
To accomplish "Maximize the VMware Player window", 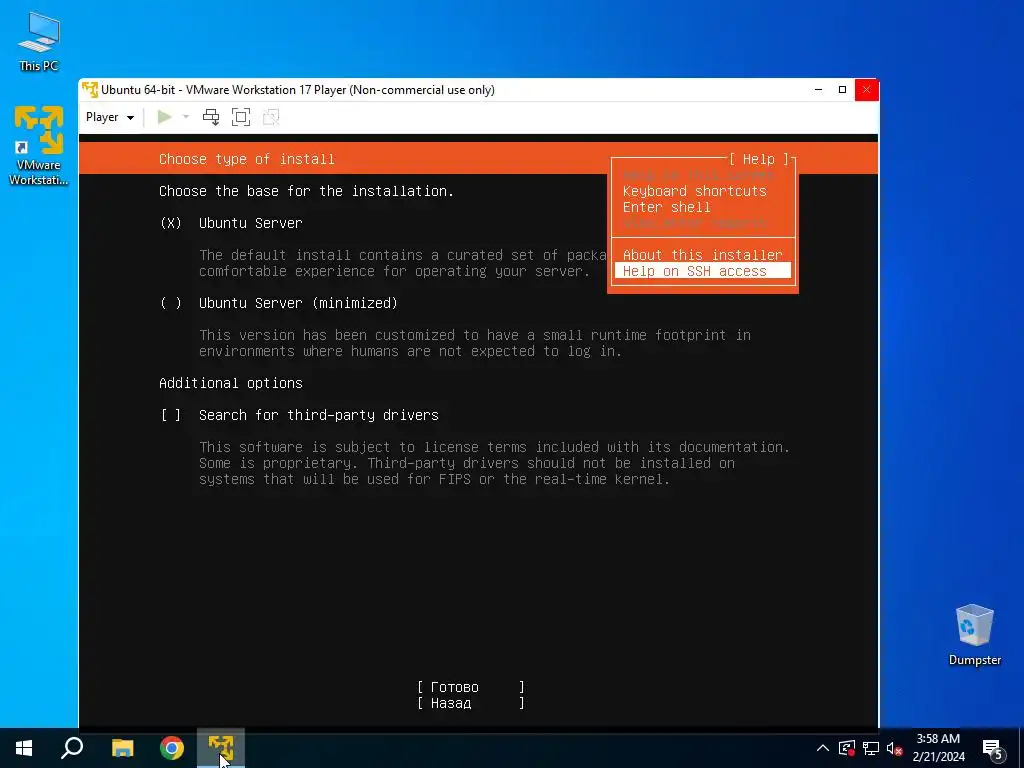I will coord(842,89).
